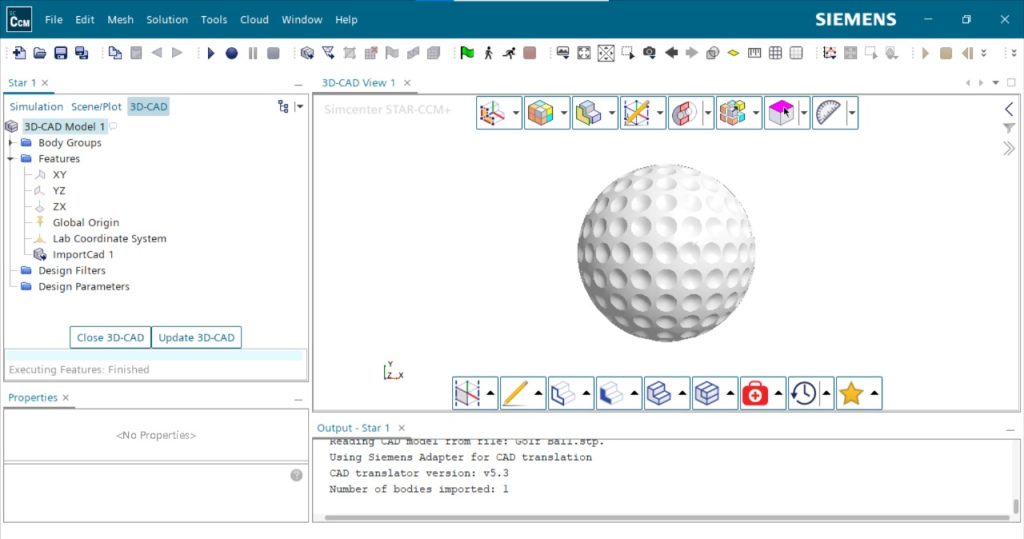
Task: Open the Mesh menu
Action: pos(120,20)
